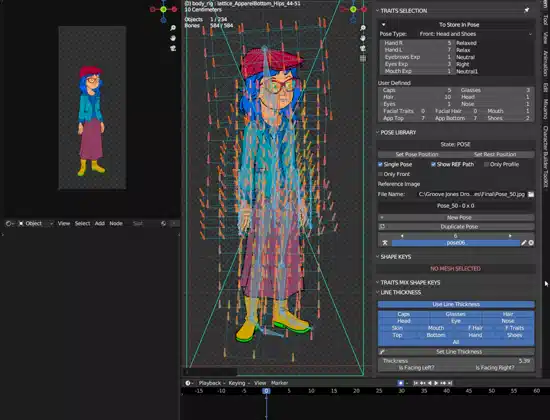The width and height of the screenshot is (550, 420).
Task: Open folder browser beside File Name field
Action: [x=531, y=194]
